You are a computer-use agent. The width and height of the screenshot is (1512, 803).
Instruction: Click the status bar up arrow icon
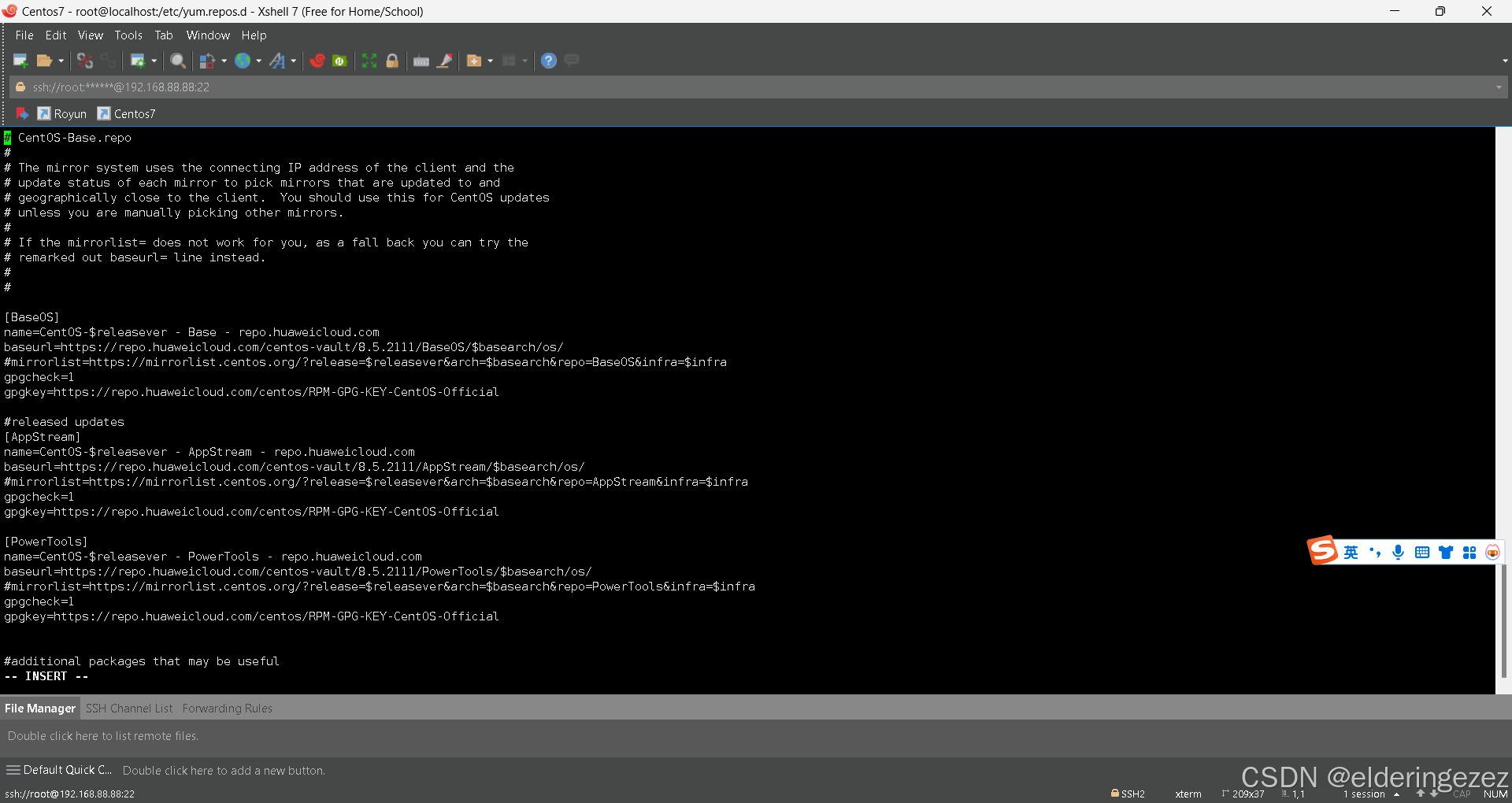point(1421,794)
